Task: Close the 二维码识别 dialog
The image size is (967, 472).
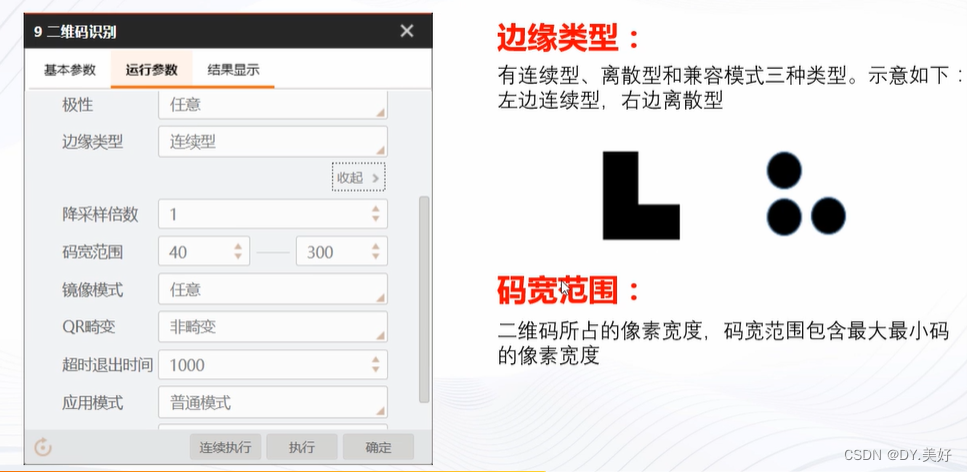Action: pyautogui.click(x=406, y=31)
